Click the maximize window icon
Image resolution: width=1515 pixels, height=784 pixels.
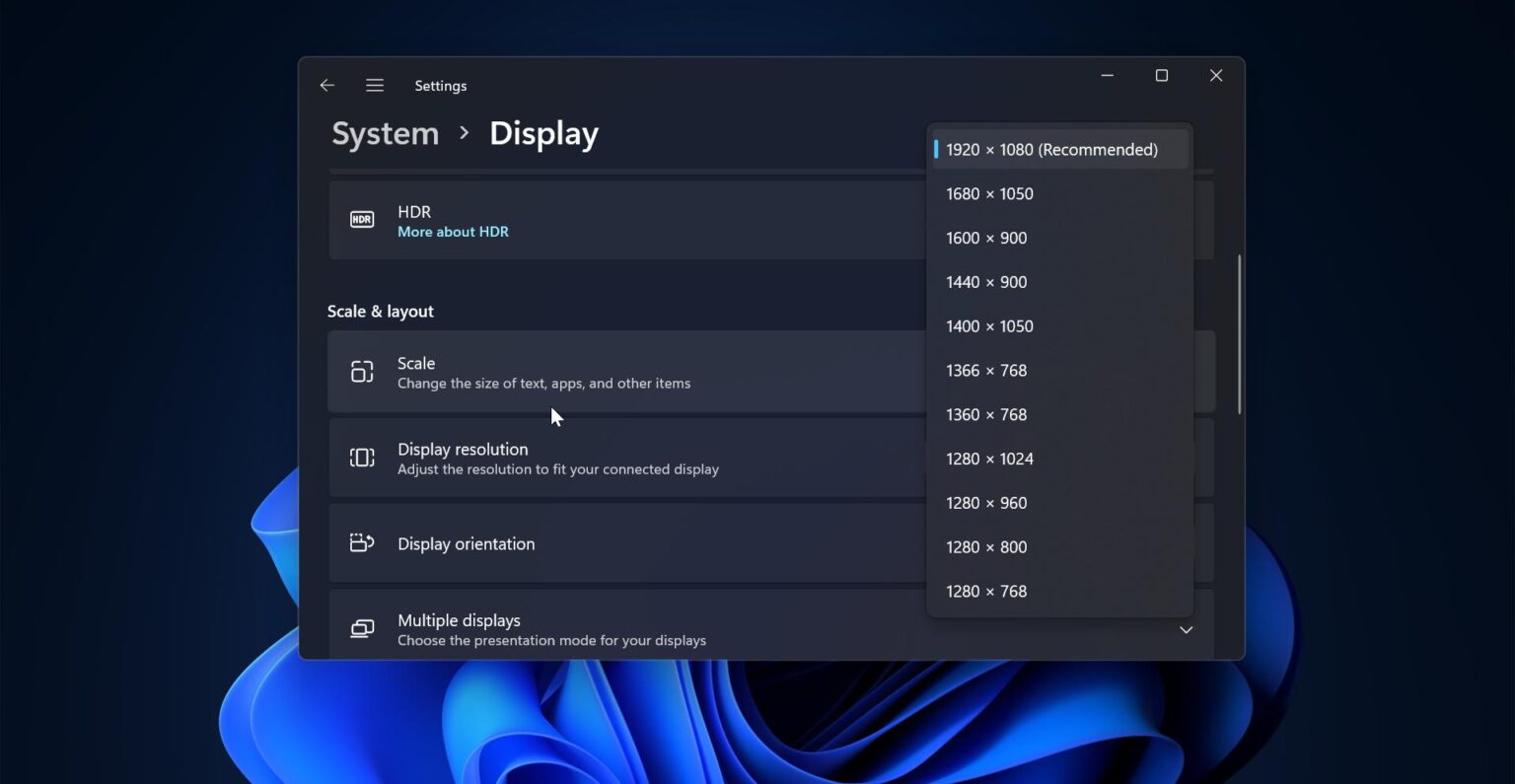(x=1161, y=75)
